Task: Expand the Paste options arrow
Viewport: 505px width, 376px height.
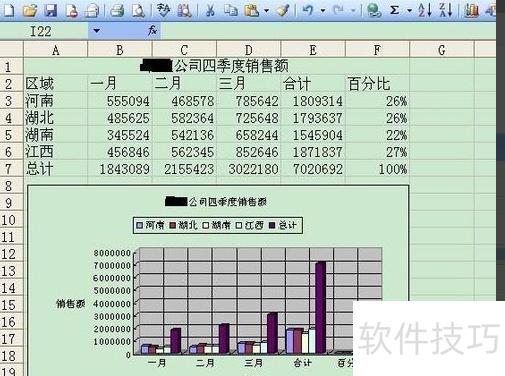Action: (x=266, y=11)
